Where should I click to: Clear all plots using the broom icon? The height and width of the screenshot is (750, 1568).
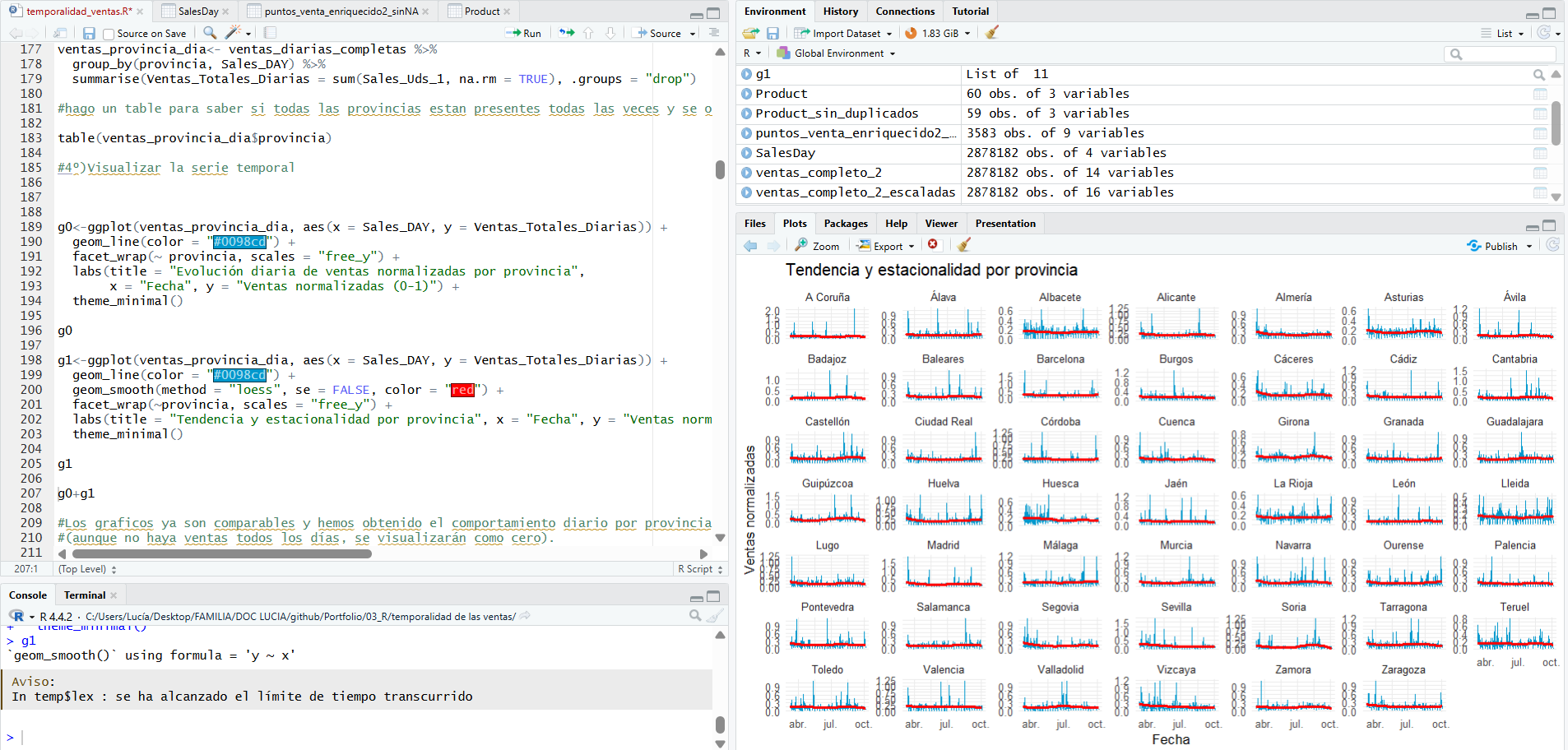(x=963, y=245)
